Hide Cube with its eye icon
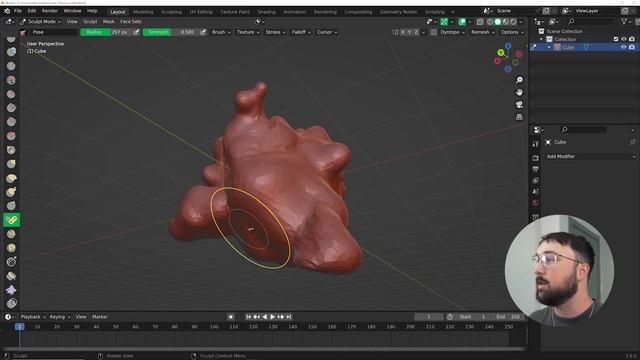The image size is (640, 360). 624,47
